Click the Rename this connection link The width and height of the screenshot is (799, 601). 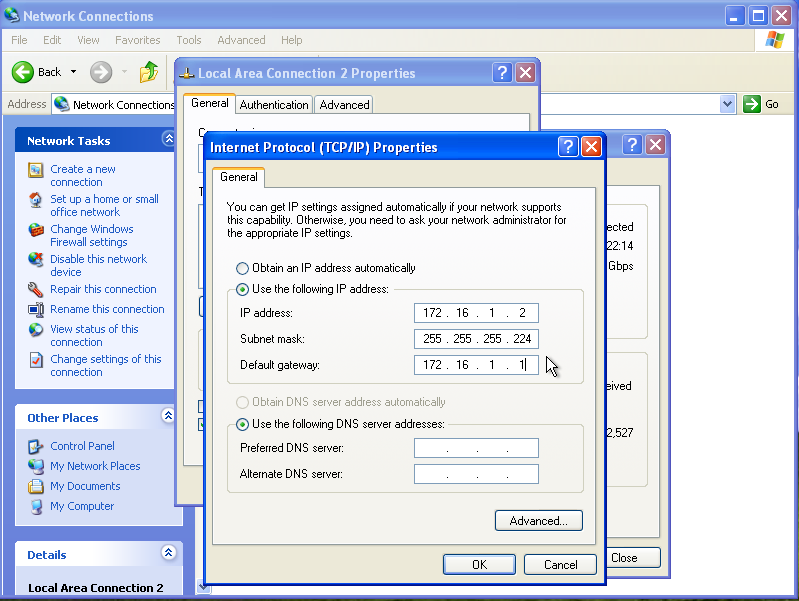107,309
